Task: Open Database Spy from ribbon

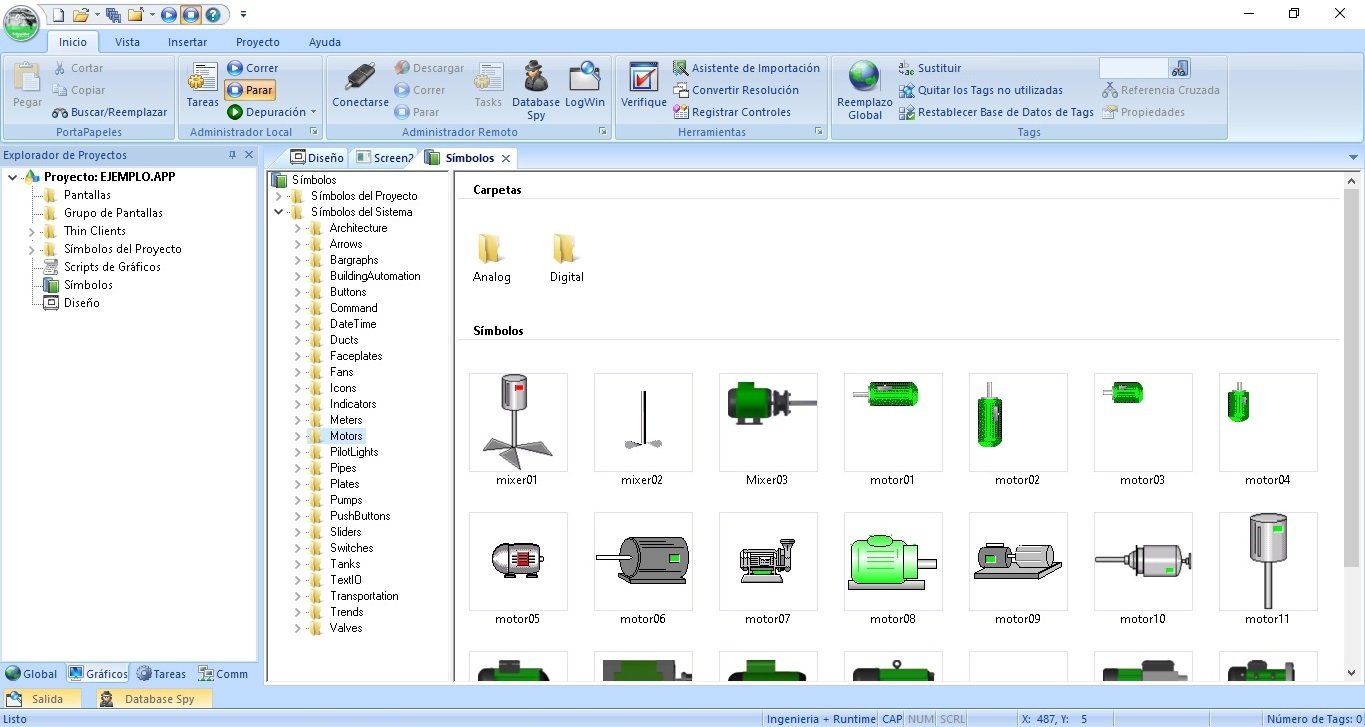Action: pos(536,90)
